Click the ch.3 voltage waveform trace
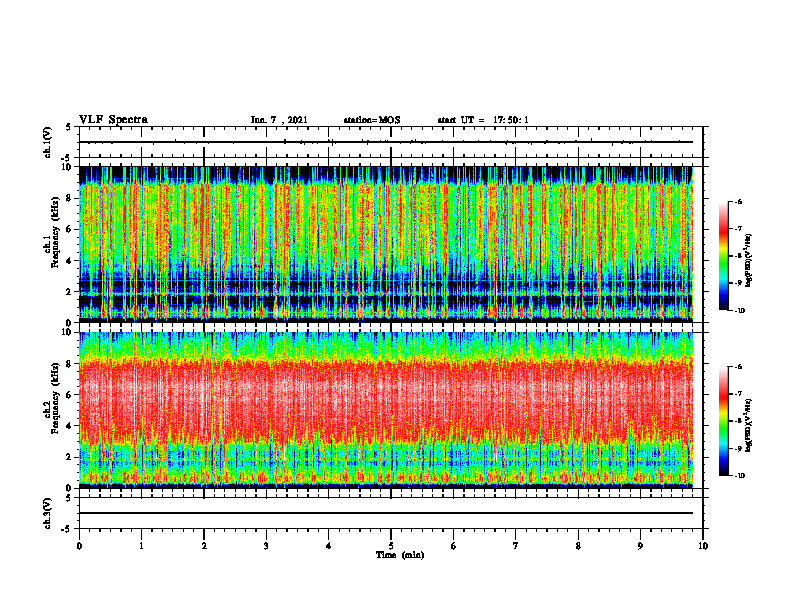This screenshot has width=792, height=612. [x=386, y=513]
